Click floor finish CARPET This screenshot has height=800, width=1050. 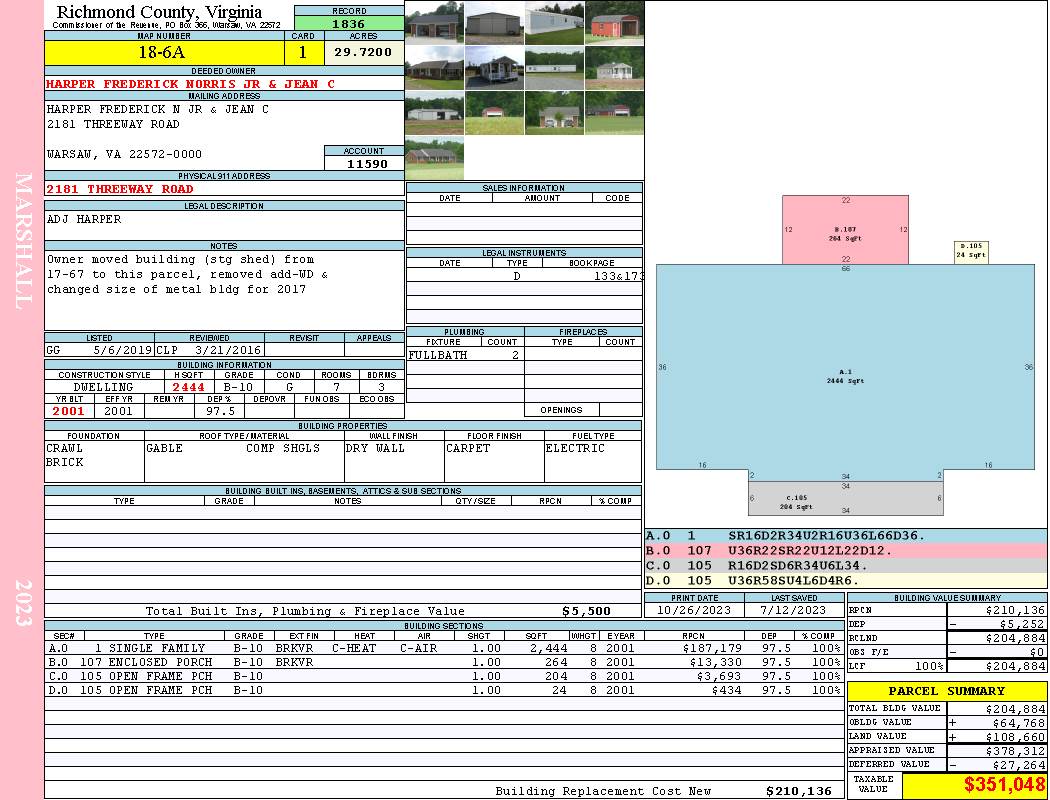[468, 449]
